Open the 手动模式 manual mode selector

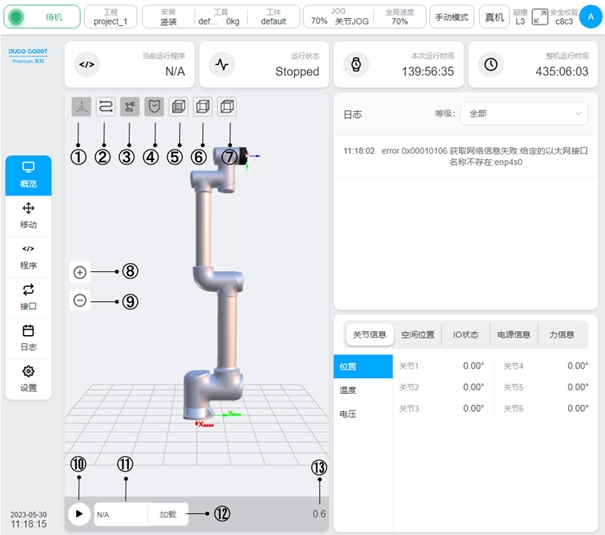pos(452,17)
